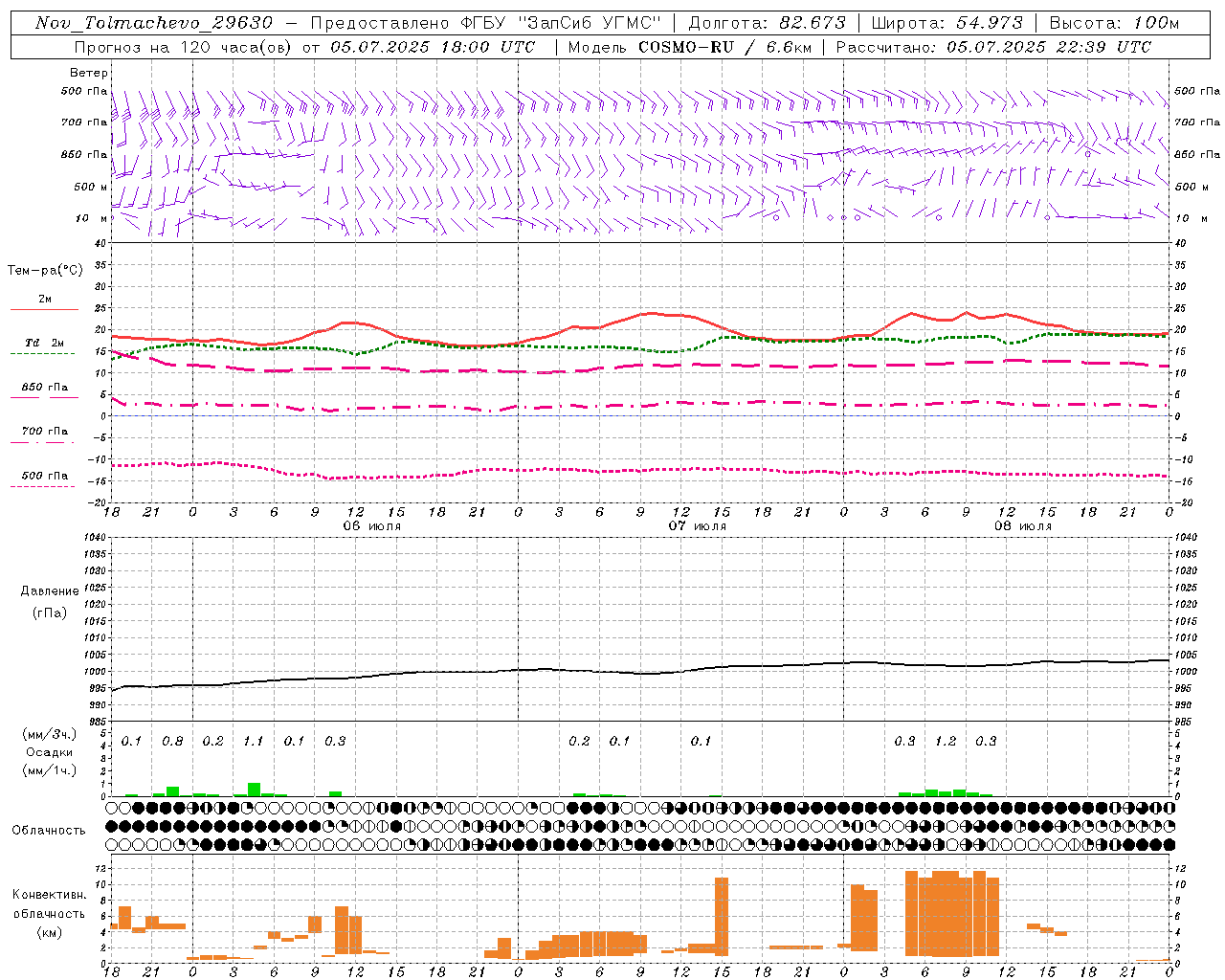
Task: Click the Рассчитано: 05.07.2025 22:39 UTC timestamp
Action: tap(994, 47)
